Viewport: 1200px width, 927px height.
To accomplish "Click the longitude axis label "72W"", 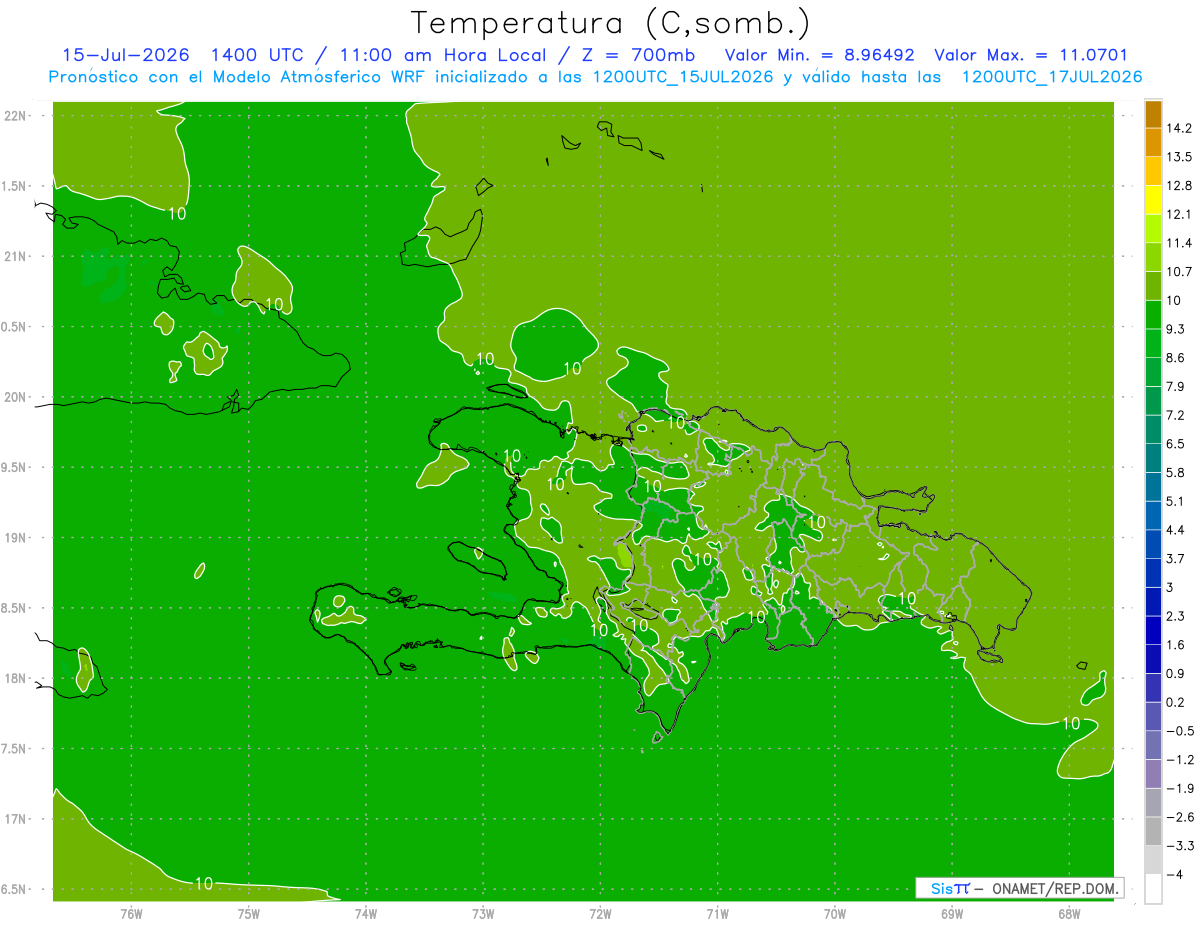I will [x=600, y=913].
